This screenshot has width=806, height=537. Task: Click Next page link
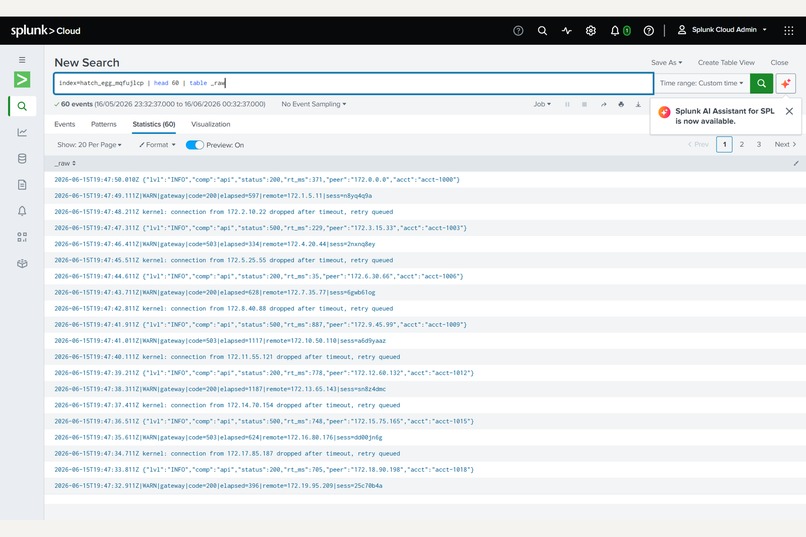(x=785, y=144)
